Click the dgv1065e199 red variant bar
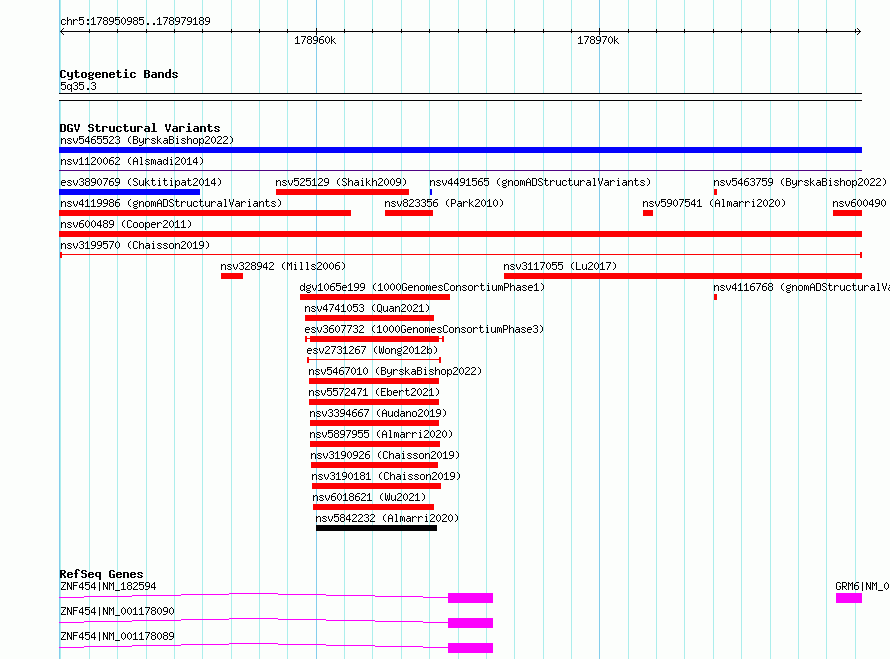This screenshot has height=659, width=890. click(375, 297)
